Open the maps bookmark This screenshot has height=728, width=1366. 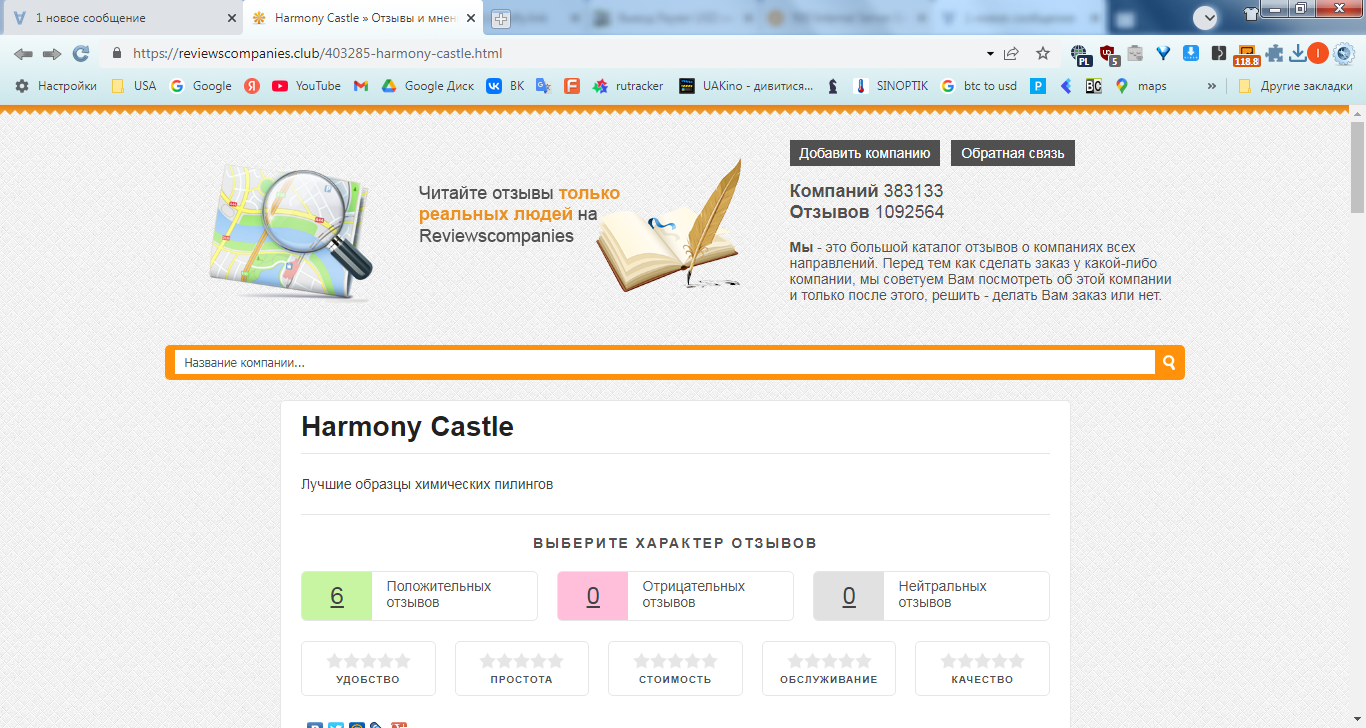click(1141, 86)
